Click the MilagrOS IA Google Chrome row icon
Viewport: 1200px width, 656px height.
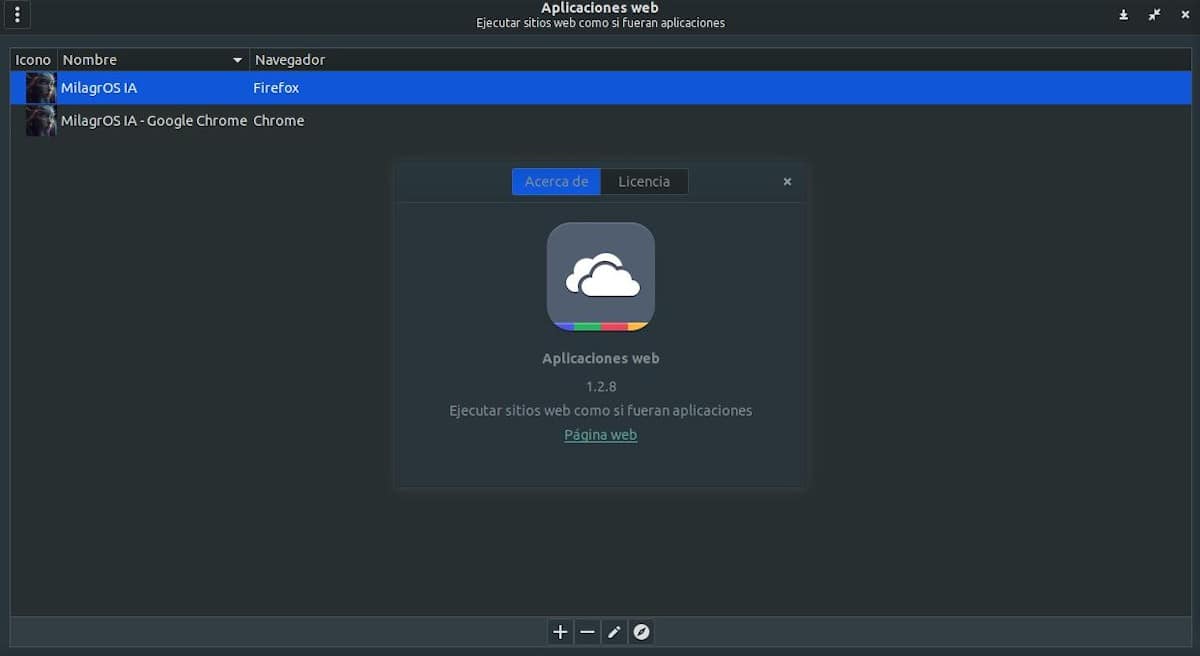tap(39, 120)
